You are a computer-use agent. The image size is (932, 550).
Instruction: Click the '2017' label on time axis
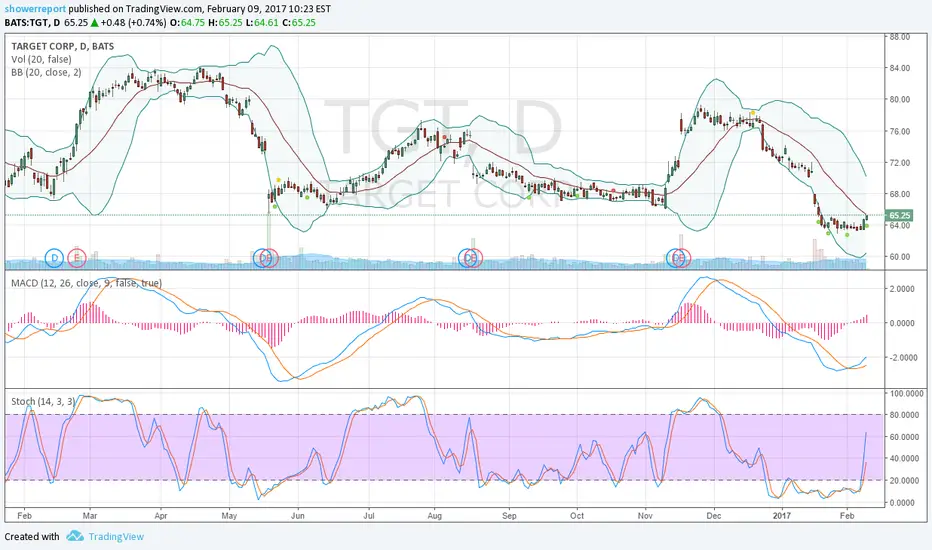782,516
